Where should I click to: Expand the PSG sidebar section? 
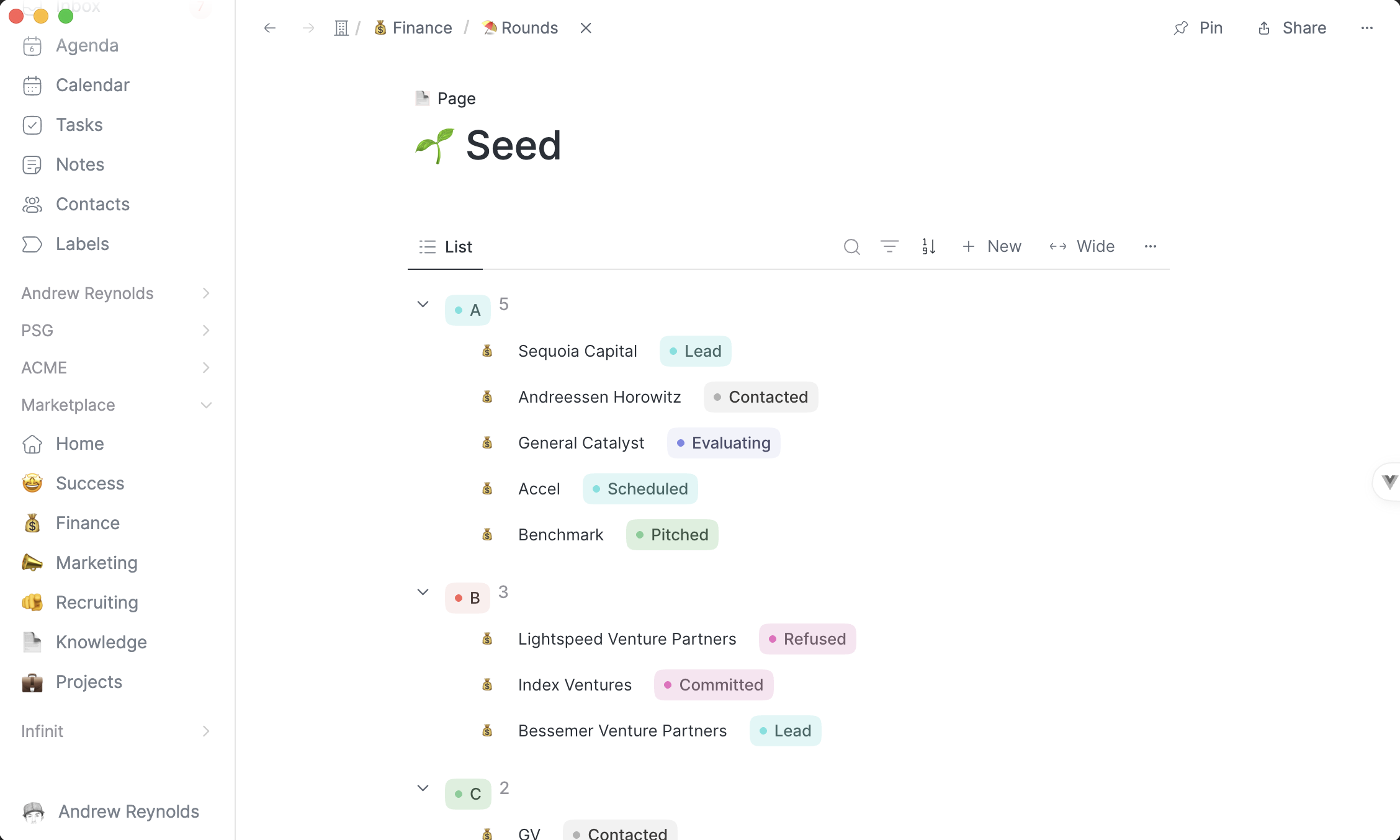(x=206, y=331)
